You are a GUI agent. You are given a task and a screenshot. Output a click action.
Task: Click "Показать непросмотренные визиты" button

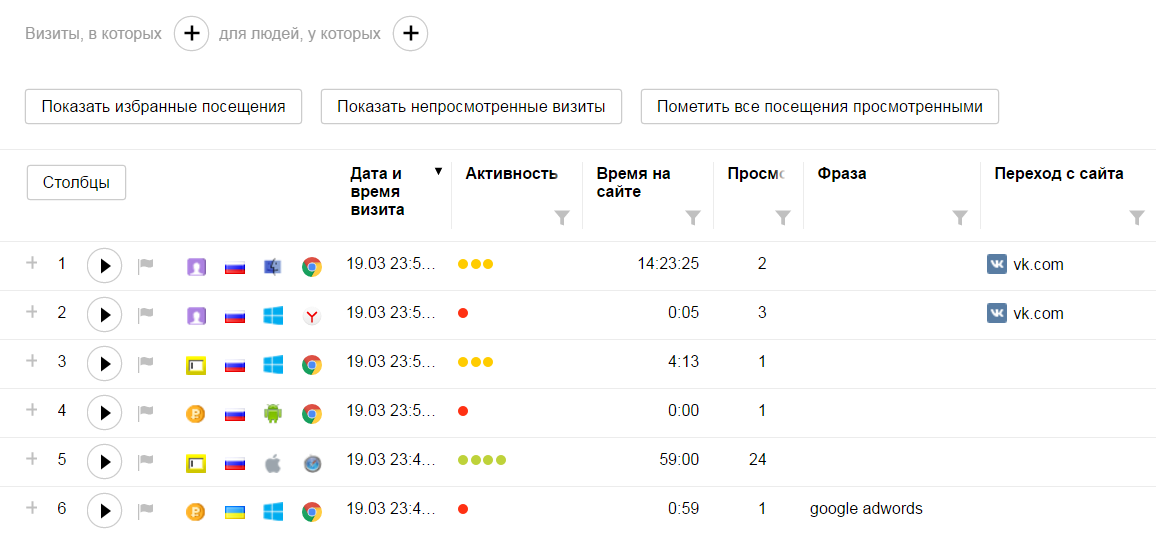471,107
